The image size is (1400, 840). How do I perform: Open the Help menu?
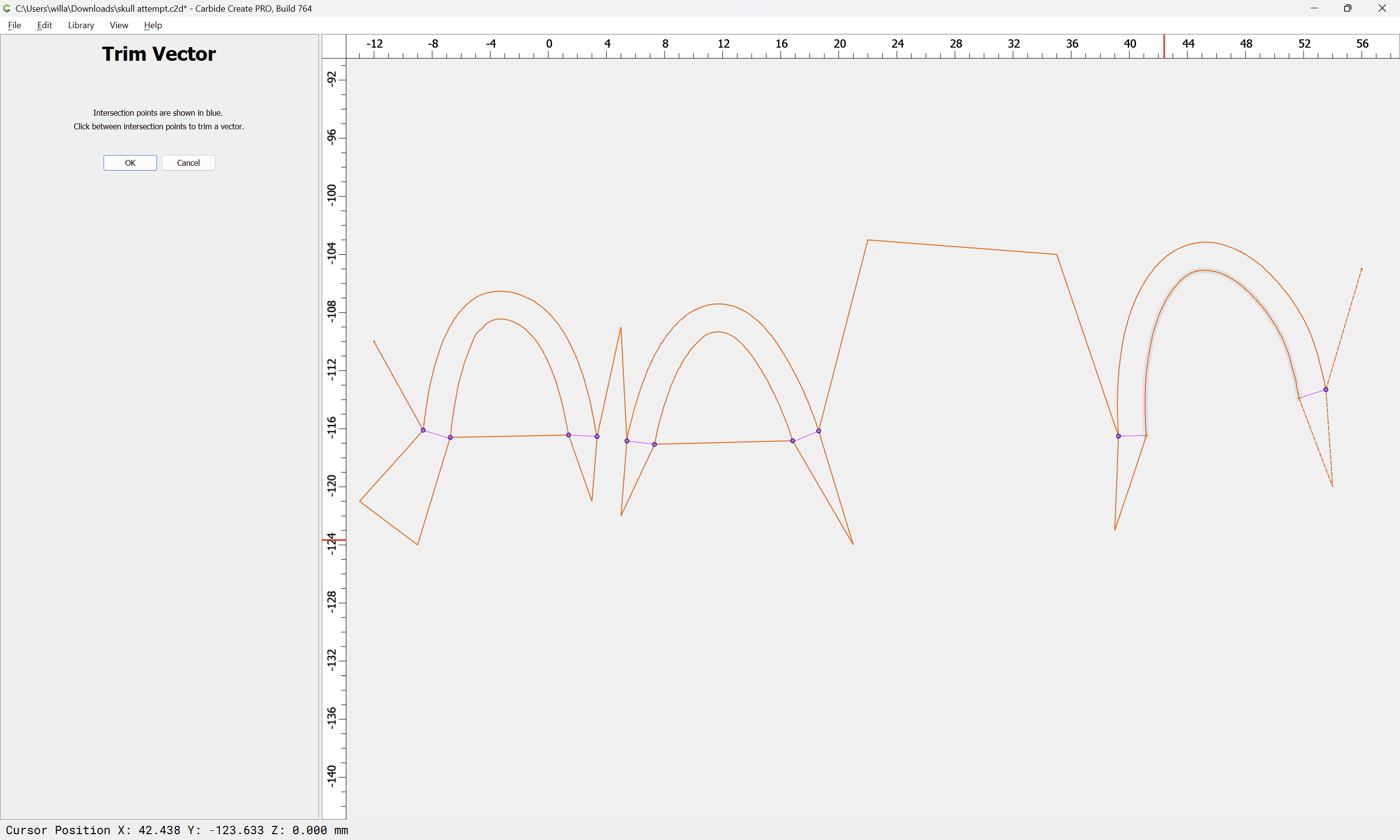tap(153, 25)
